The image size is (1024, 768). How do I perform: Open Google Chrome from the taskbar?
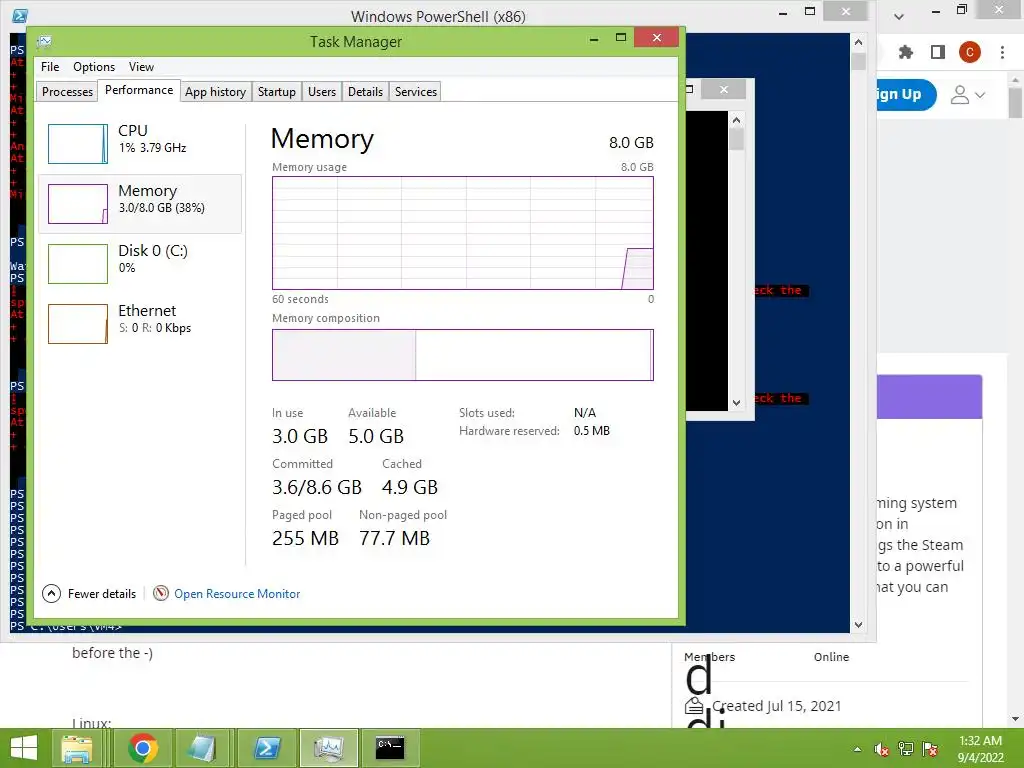(x=143, y=748)
